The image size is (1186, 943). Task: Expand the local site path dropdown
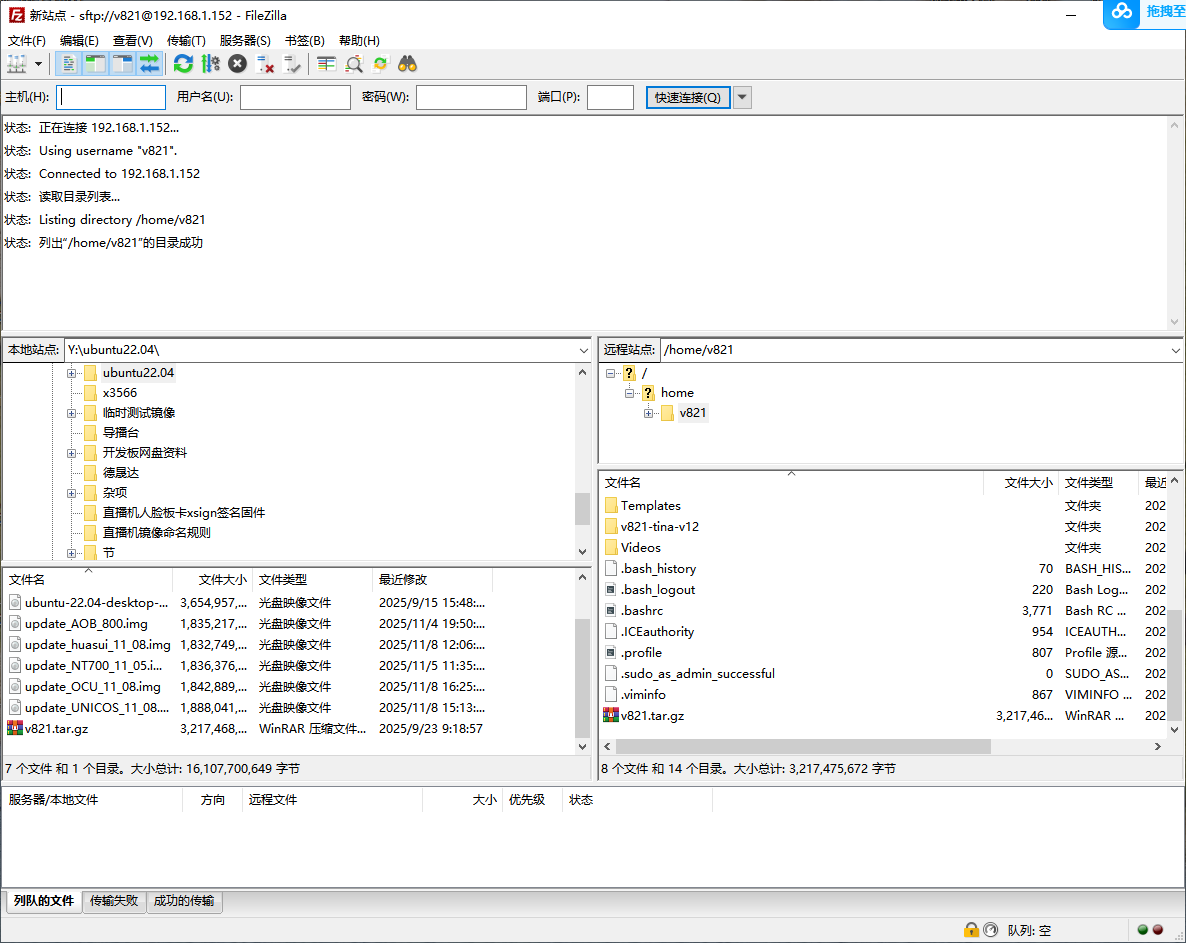[x=583, y=350]
